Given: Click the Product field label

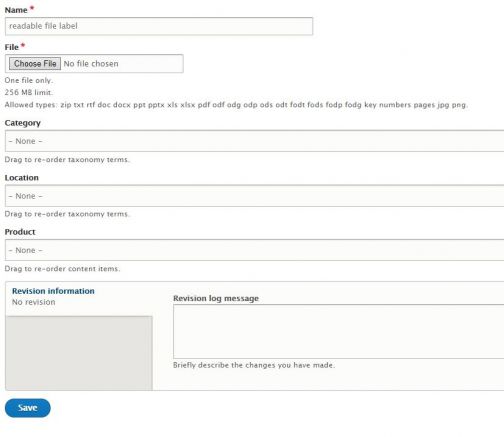Looking at the screenshot, I should [20, 232].
